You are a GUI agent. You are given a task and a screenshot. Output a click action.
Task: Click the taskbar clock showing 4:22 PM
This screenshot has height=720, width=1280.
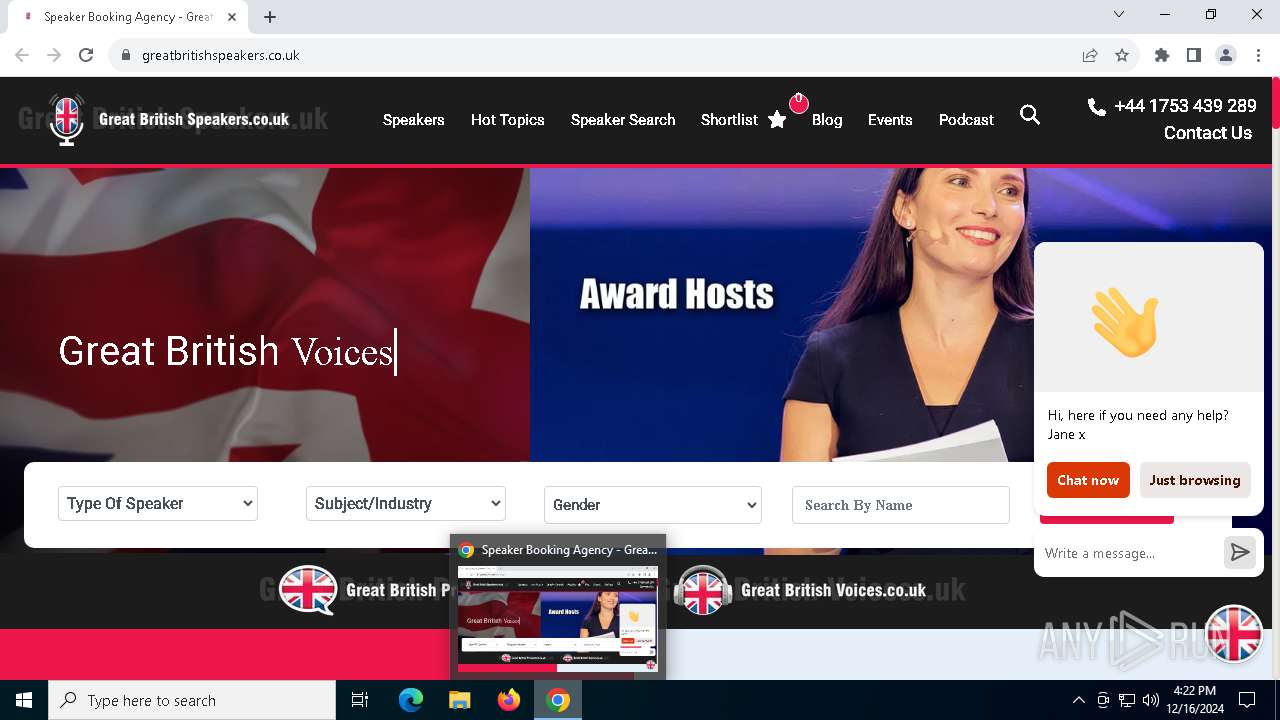[1194, 700]
